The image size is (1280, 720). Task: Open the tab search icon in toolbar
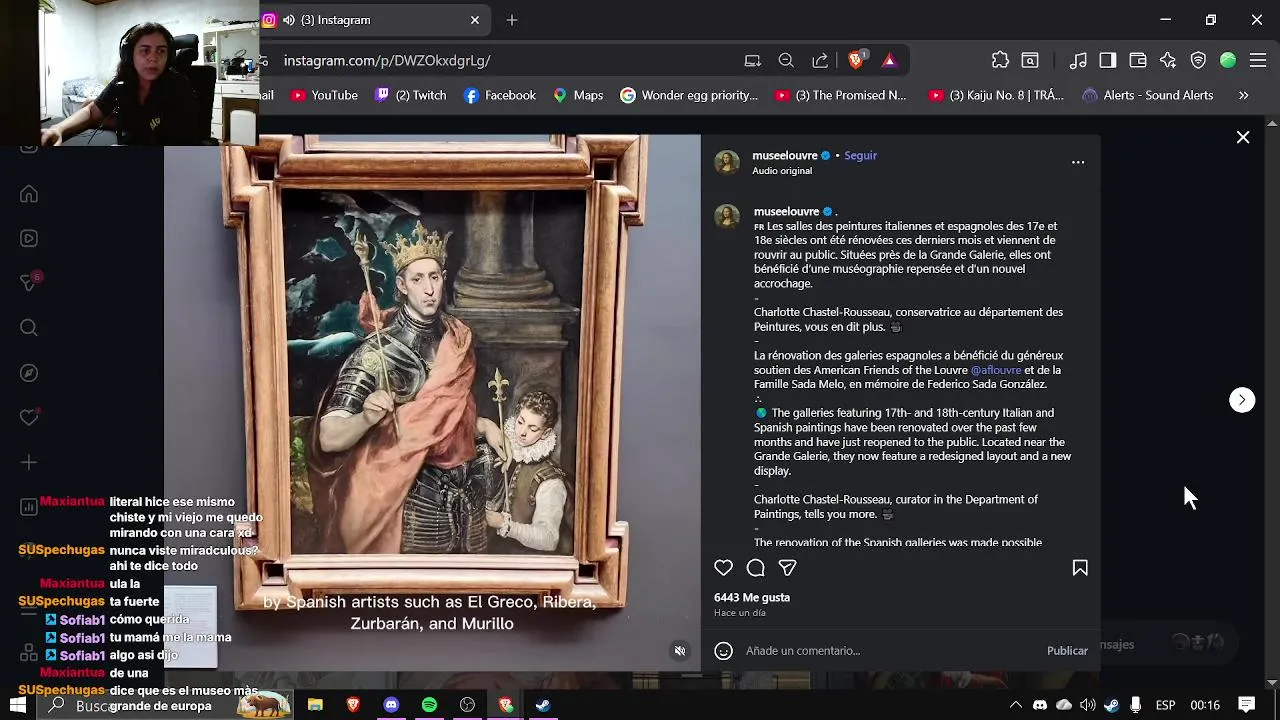(x=1030, y=61)
